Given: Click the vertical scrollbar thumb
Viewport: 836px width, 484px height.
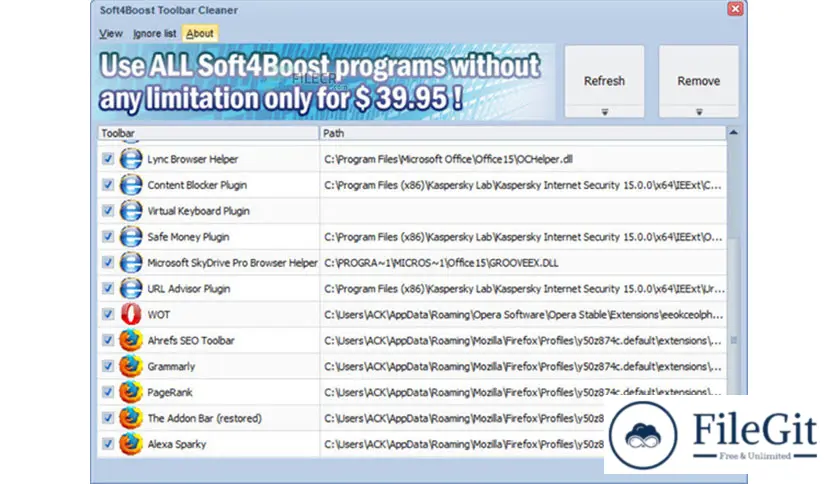Looking at the screenshot, I should click(734, 341).
